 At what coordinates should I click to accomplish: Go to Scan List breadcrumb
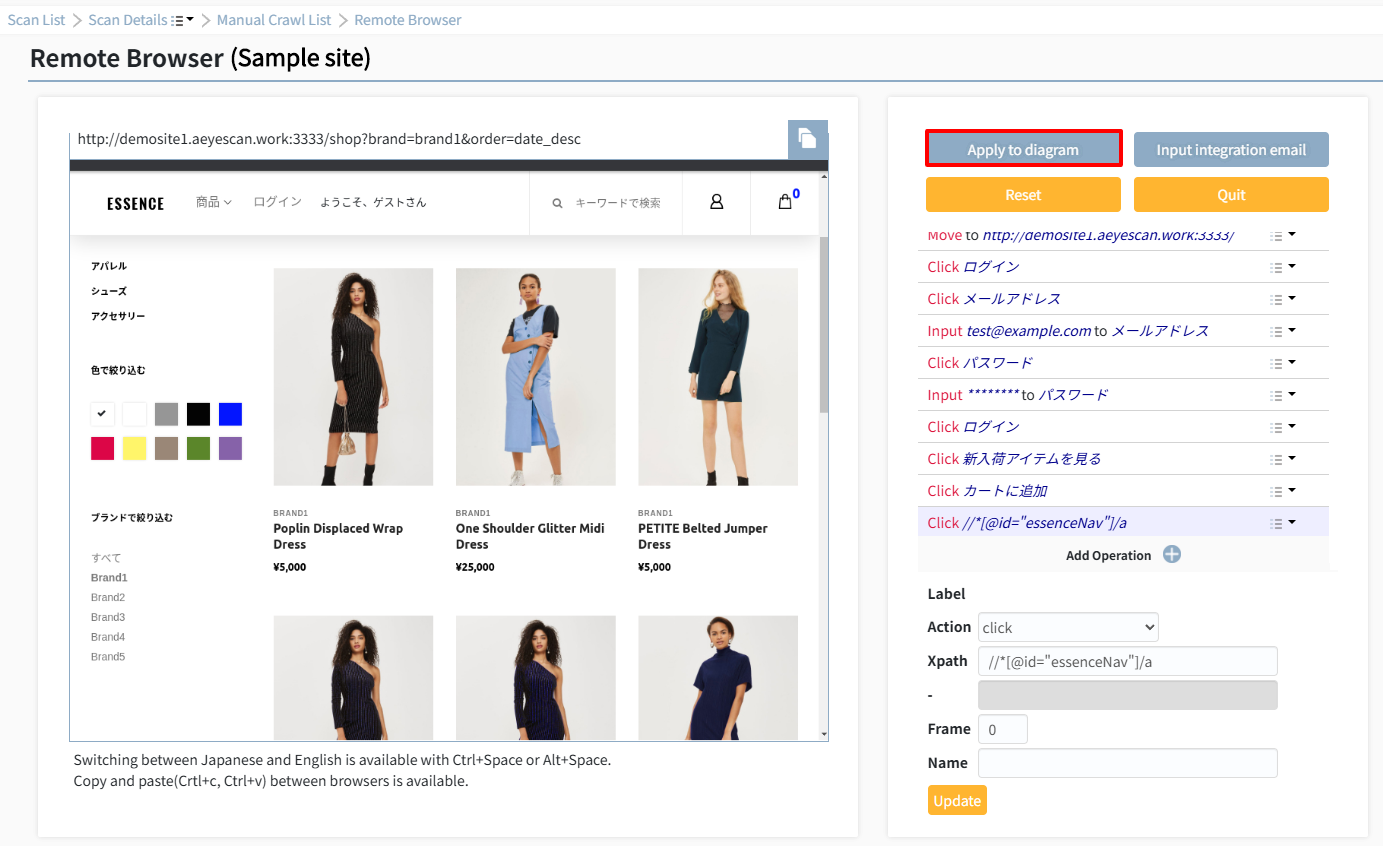[x=37, y=20]
